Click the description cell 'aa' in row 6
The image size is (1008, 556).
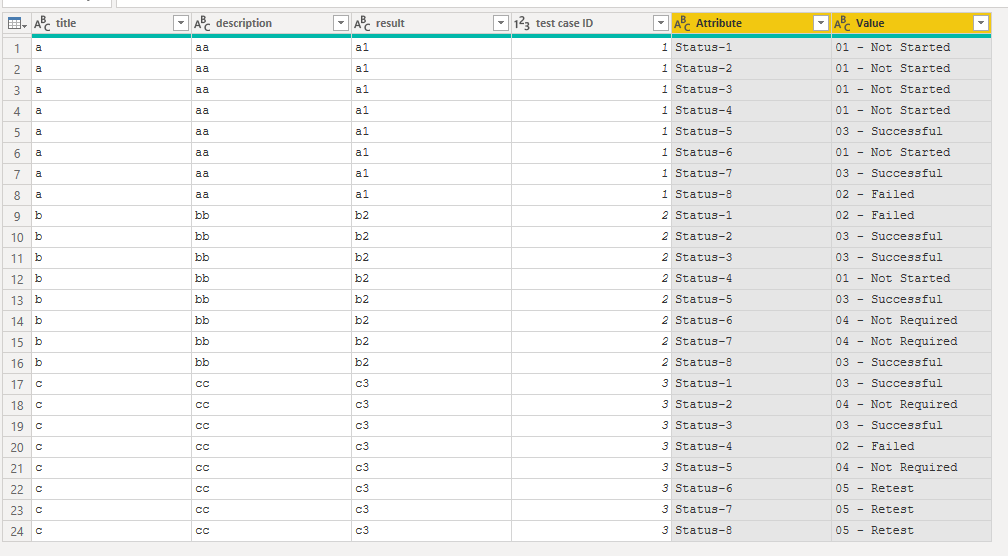click(271, 153)
